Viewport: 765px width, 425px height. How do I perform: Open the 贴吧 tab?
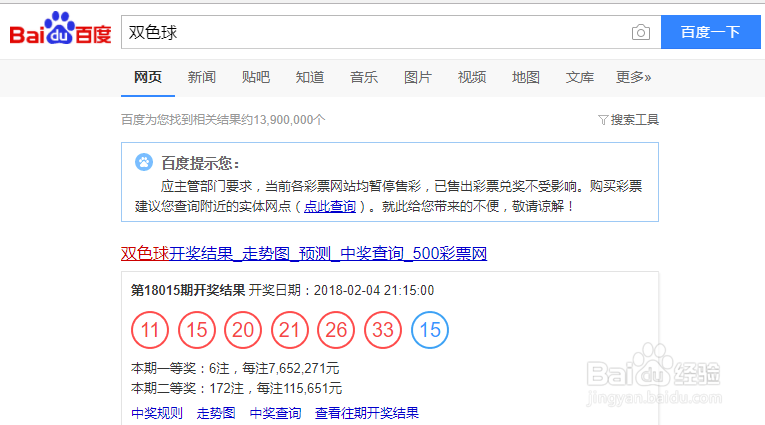[x=256, y=77]
